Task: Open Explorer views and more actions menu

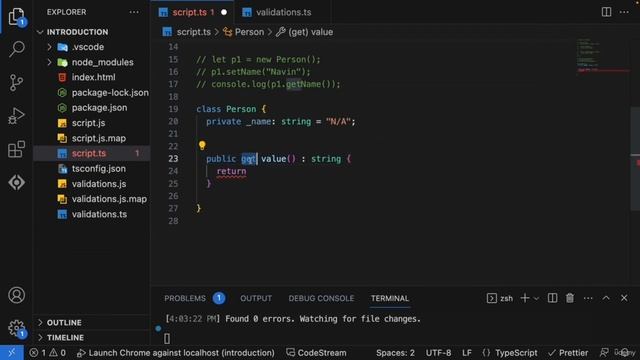Action: coord(134,12)
